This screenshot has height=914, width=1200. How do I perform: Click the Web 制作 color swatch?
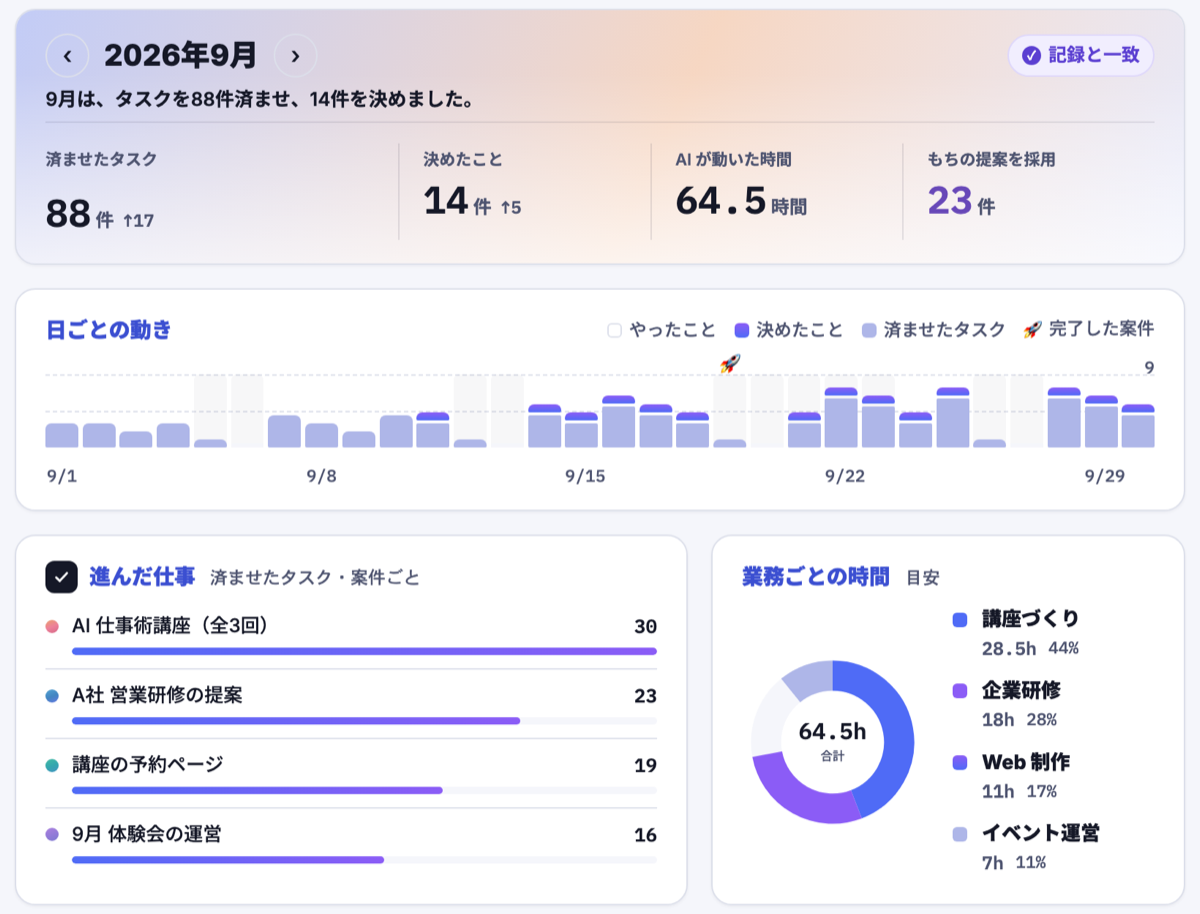pyautogui.click(x=960, y=763)
